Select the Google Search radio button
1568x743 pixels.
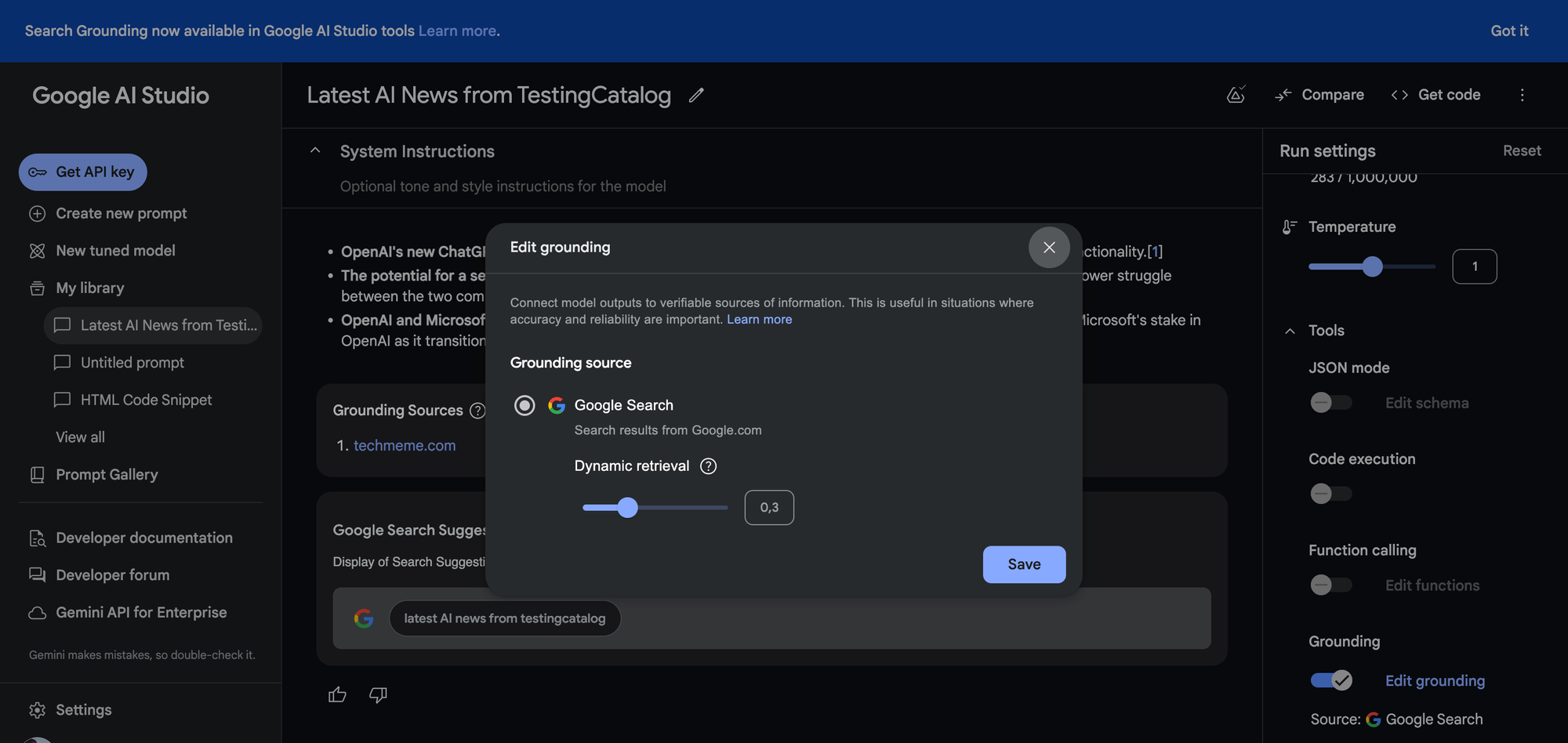(x=524, y=405)
